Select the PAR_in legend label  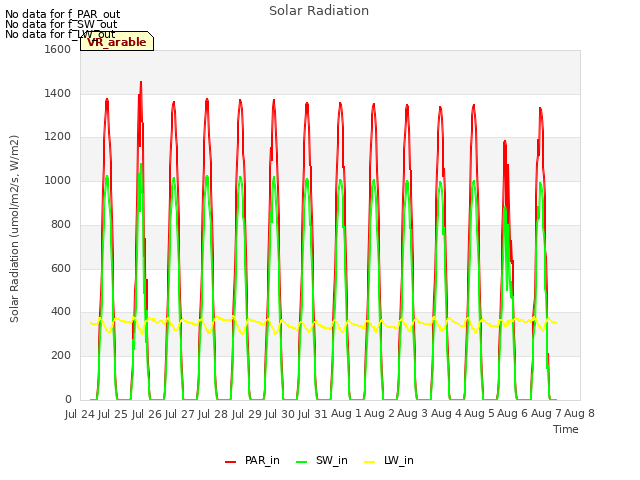pyautogui.click(x=262, y=460)
